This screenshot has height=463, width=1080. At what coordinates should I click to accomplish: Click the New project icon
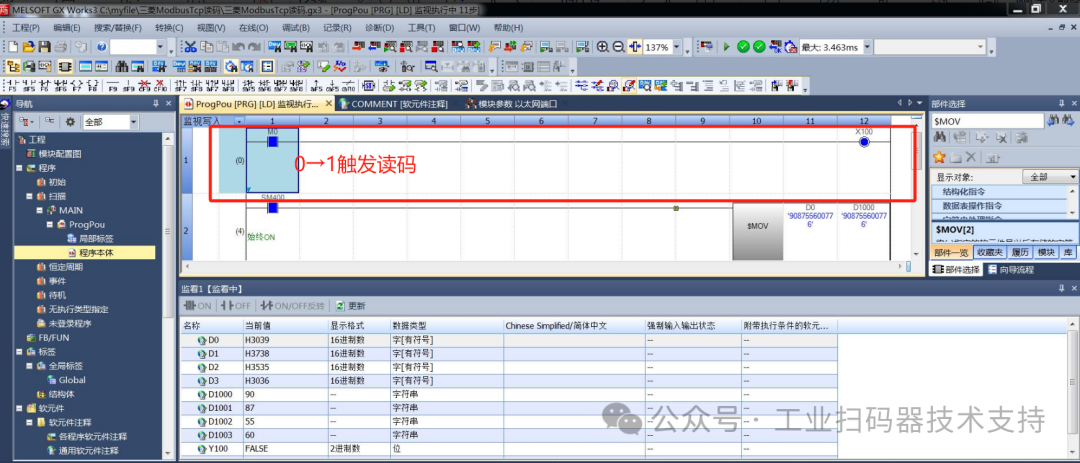[12, 47]
